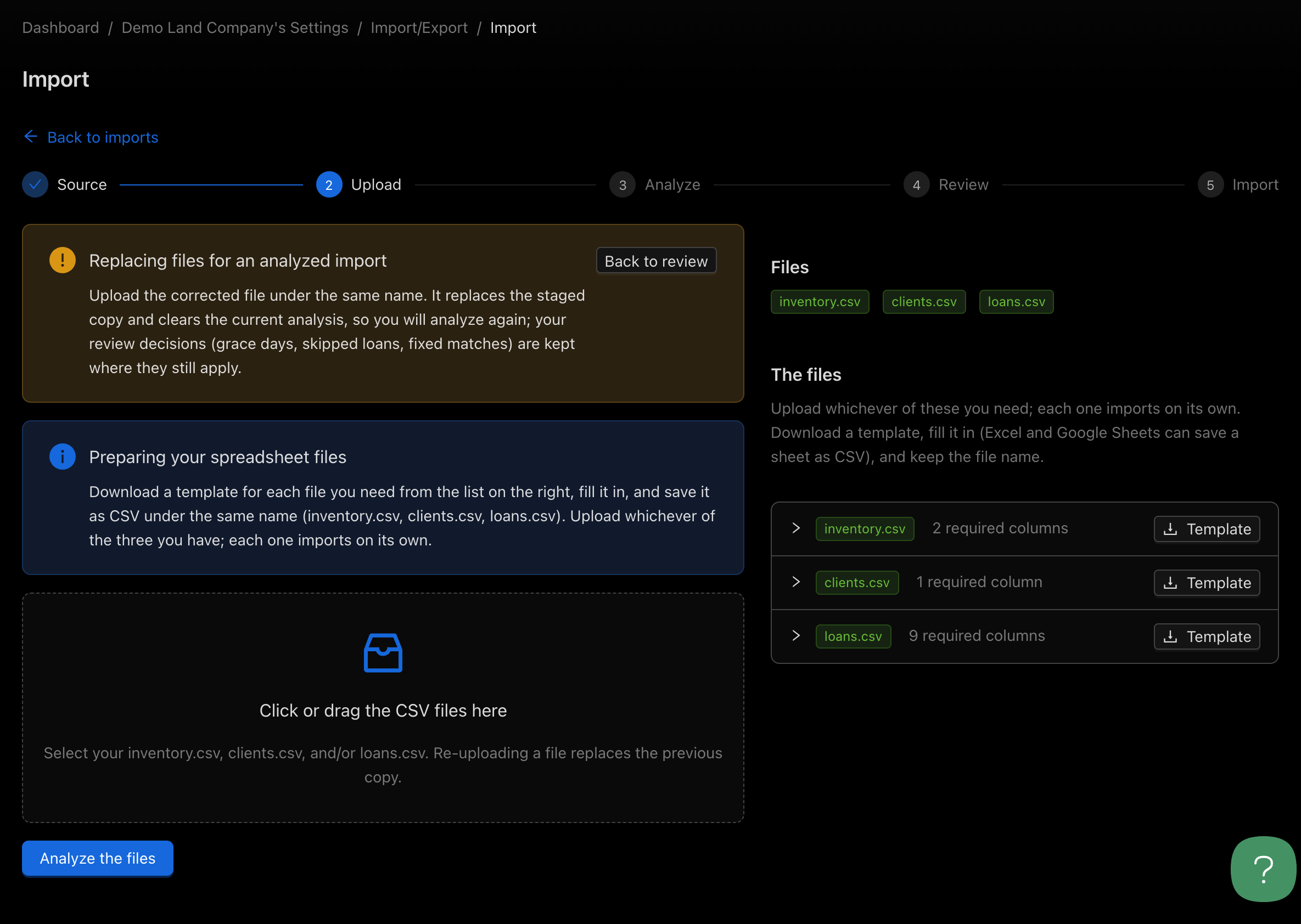1301x924 pixels.
Task: Click clients.csv tag in template list
Action: (x=856, y=583)
